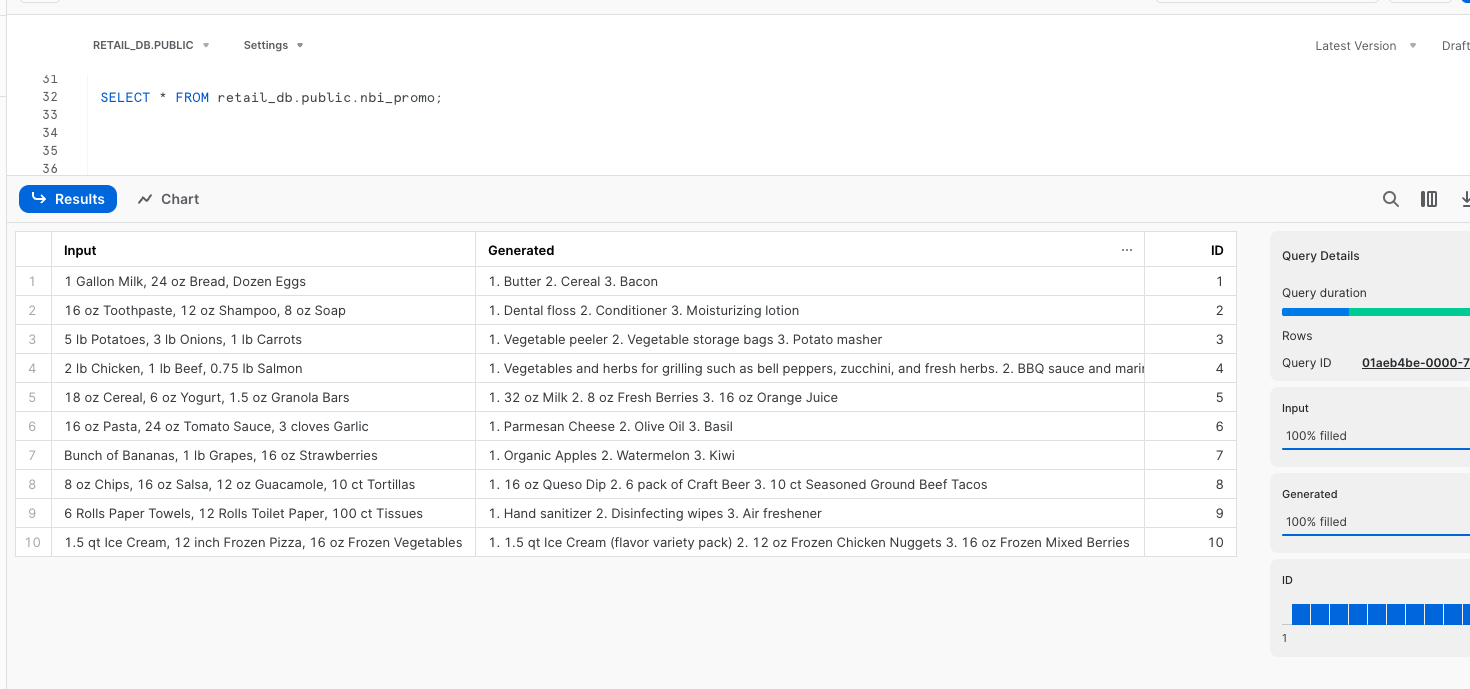Select row number 10 in results

click(x=34, y=543)
